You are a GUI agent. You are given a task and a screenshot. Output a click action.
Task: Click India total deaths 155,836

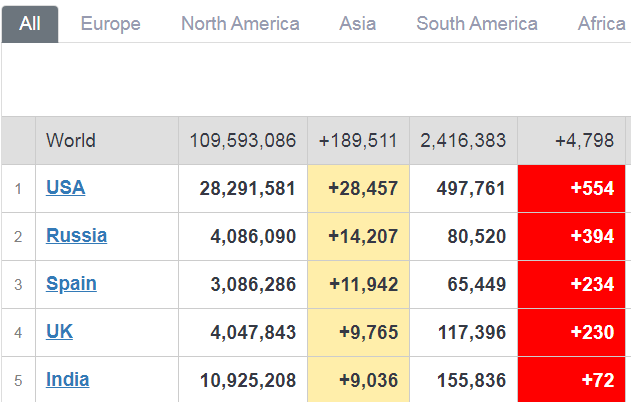pos(463,380)
